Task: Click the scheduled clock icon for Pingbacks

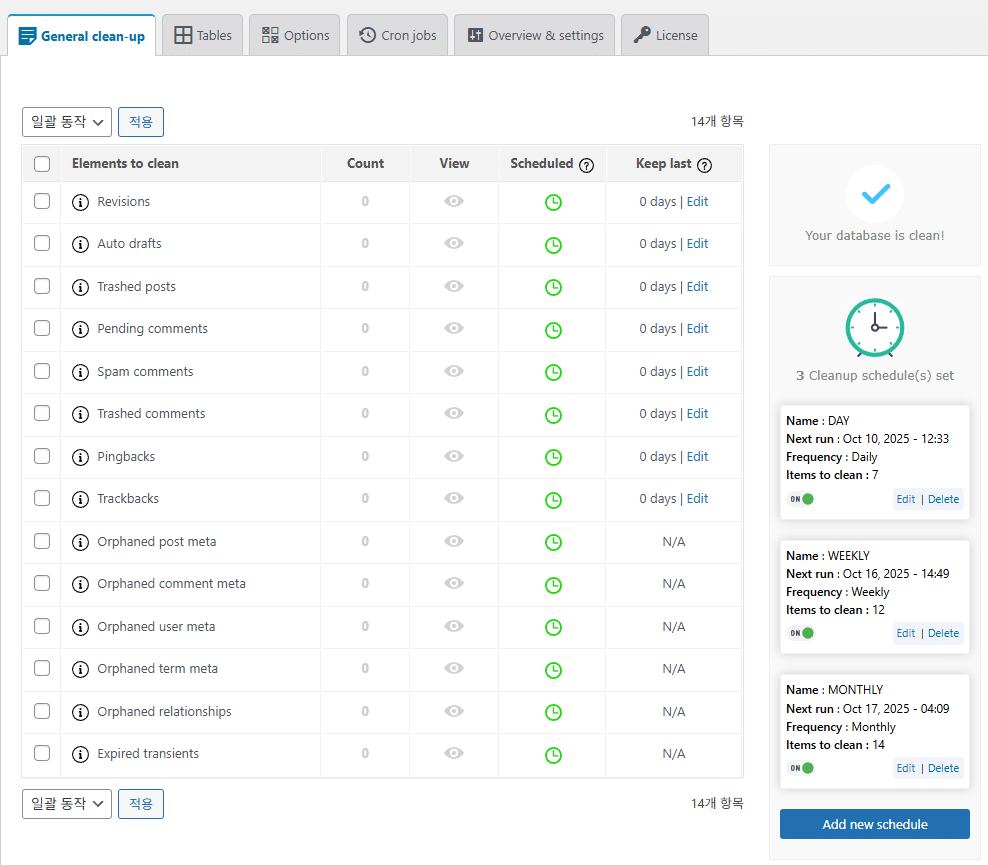Action: tap(553, 457)
